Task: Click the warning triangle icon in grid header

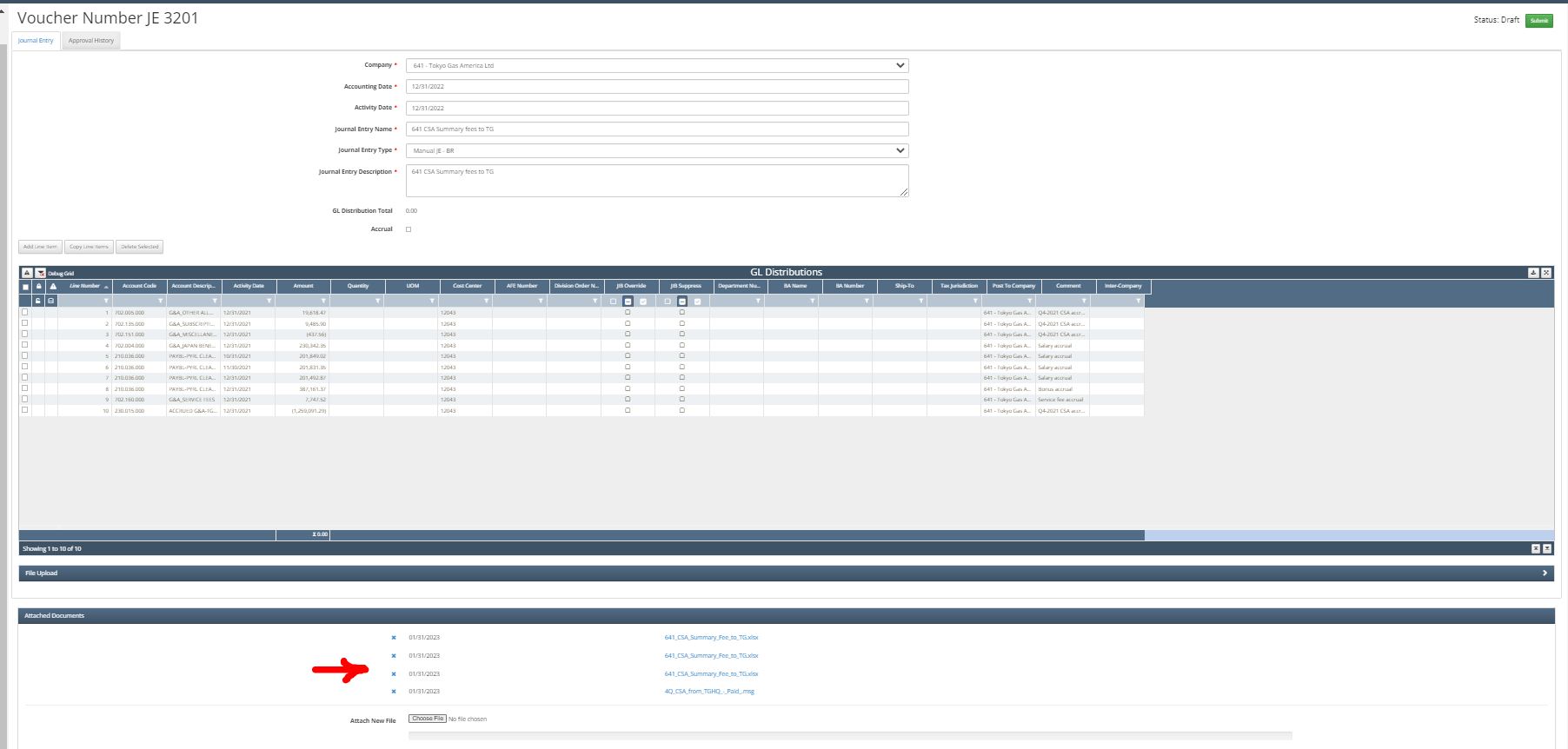Action: (x=53, y=286)
